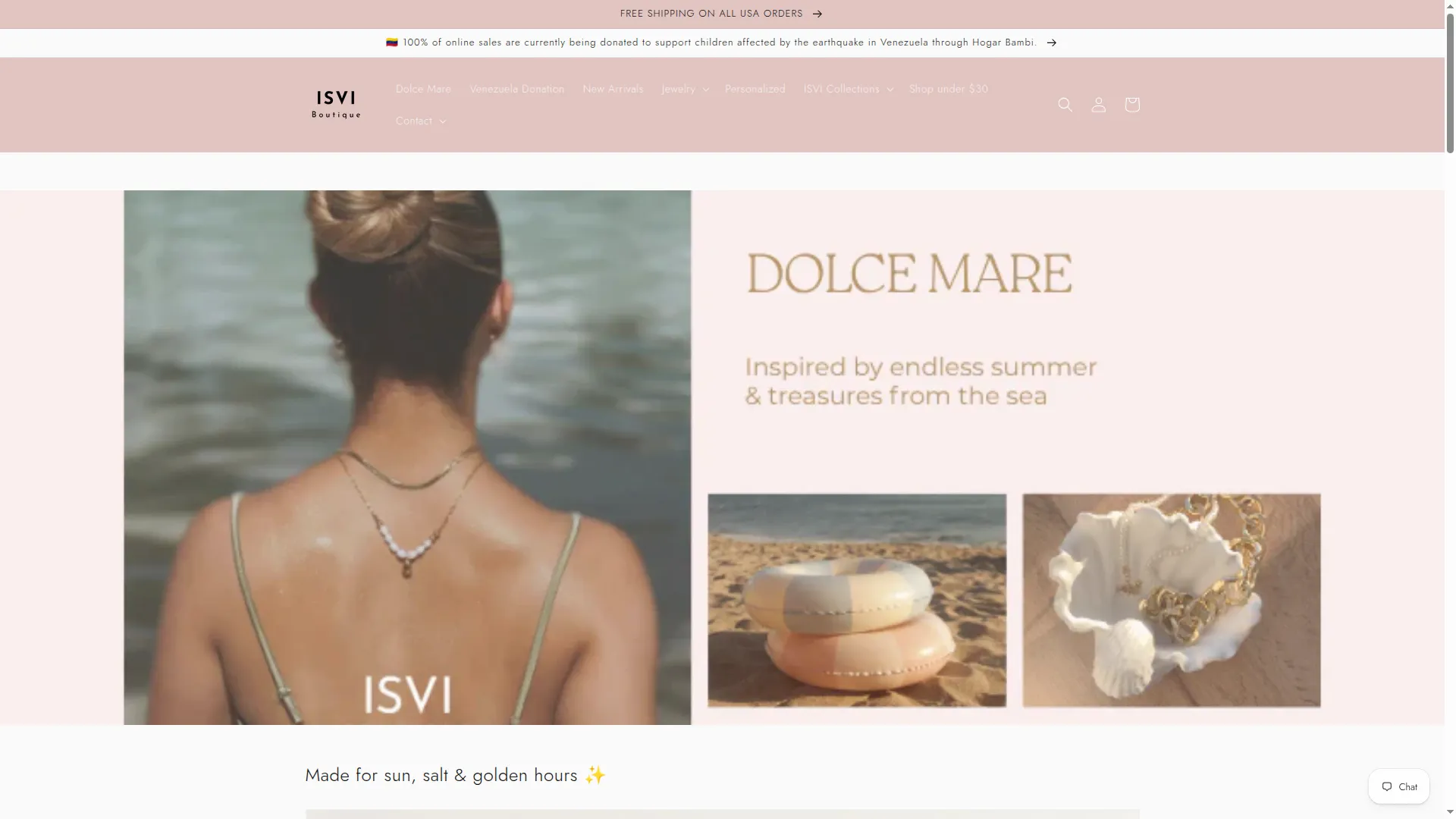Open the Shop under $30 menu item
Image resolution: width=1456 pixels, height=819 pixels.
(x=949, y=89)
